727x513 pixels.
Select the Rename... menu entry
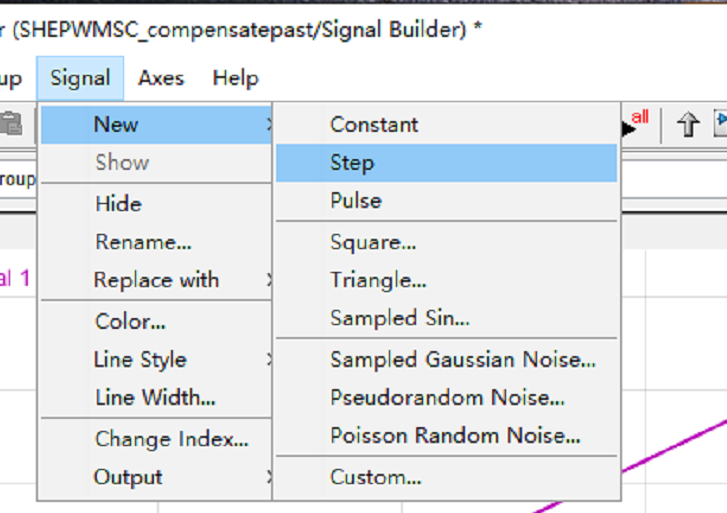pyautogui.click(x=143, y=242)
